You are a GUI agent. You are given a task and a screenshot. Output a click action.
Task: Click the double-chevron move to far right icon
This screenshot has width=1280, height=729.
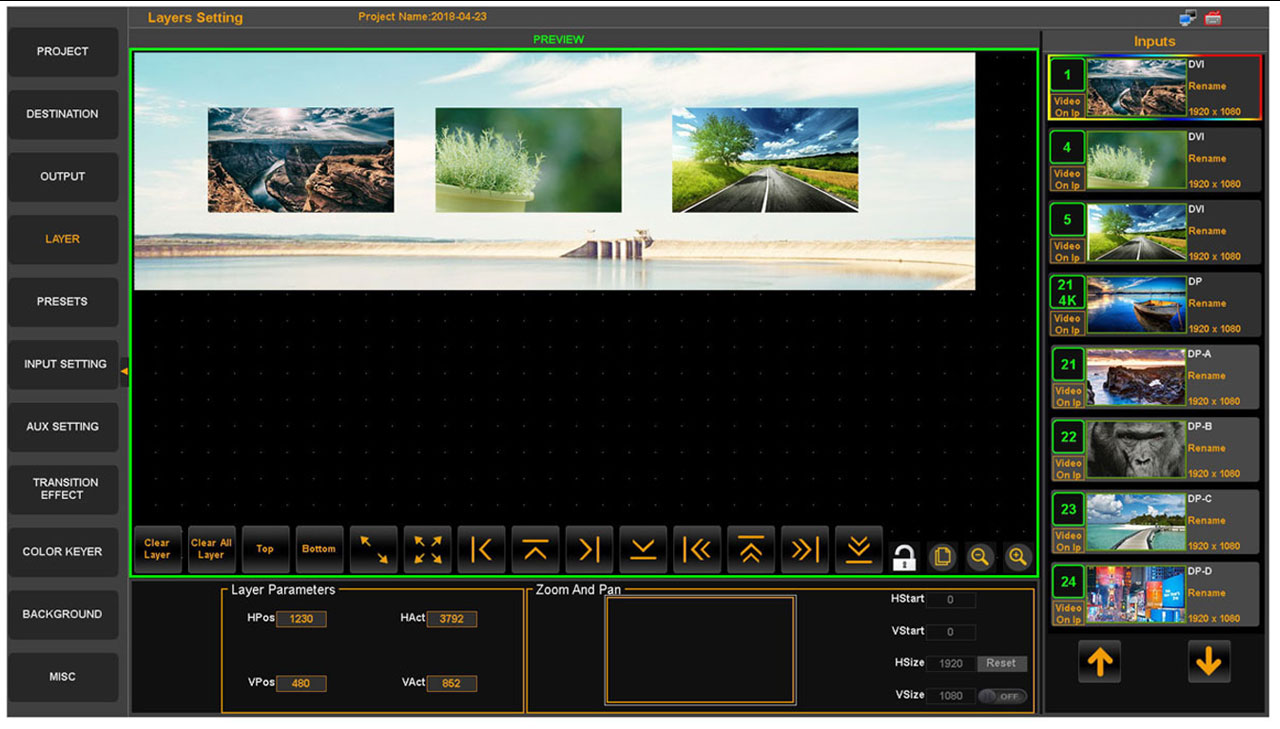coord(805,549)
